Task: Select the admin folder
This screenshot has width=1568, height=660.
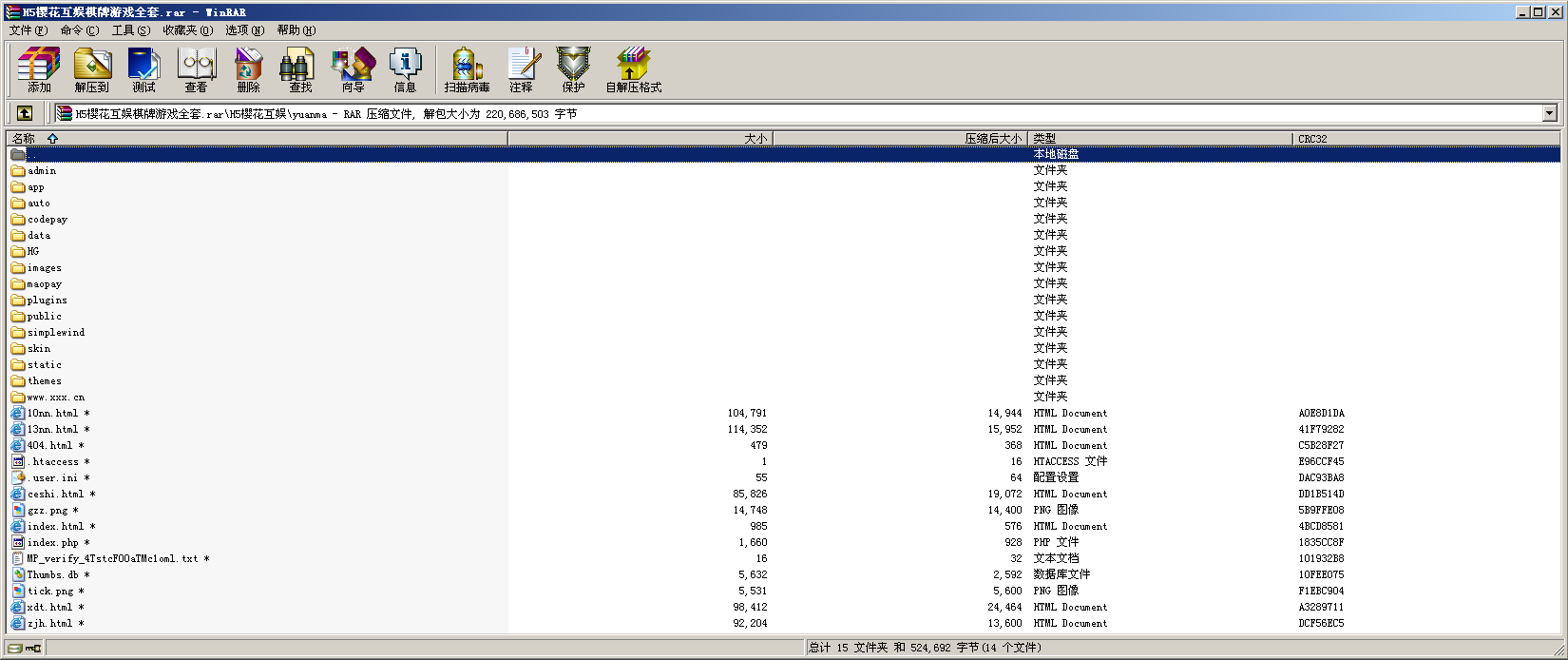Action: [x=42, y=171]
